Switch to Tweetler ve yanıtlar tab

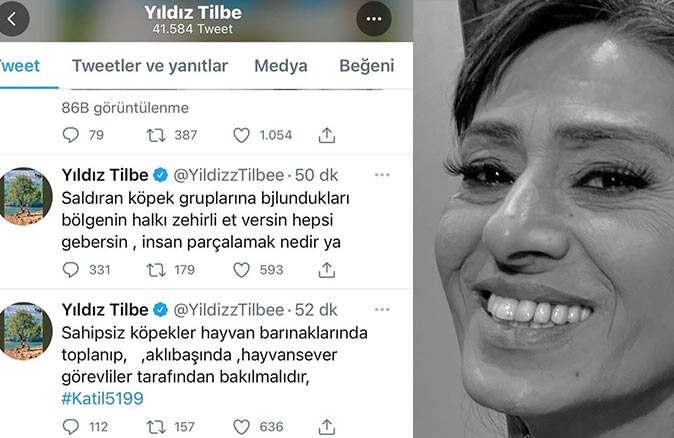click(x=150, y=66)
